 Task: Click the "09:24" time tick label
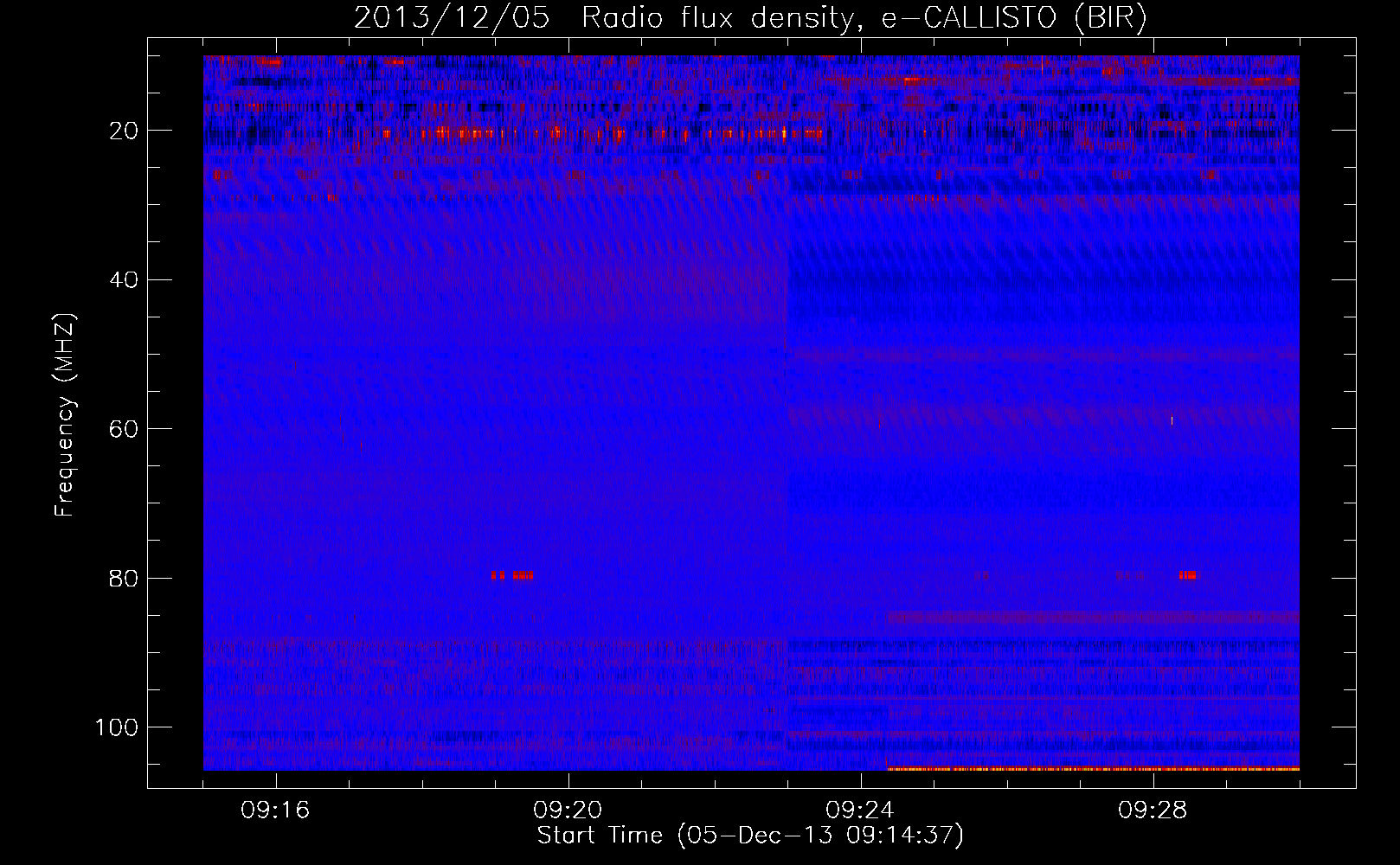[x=860, y=811]
